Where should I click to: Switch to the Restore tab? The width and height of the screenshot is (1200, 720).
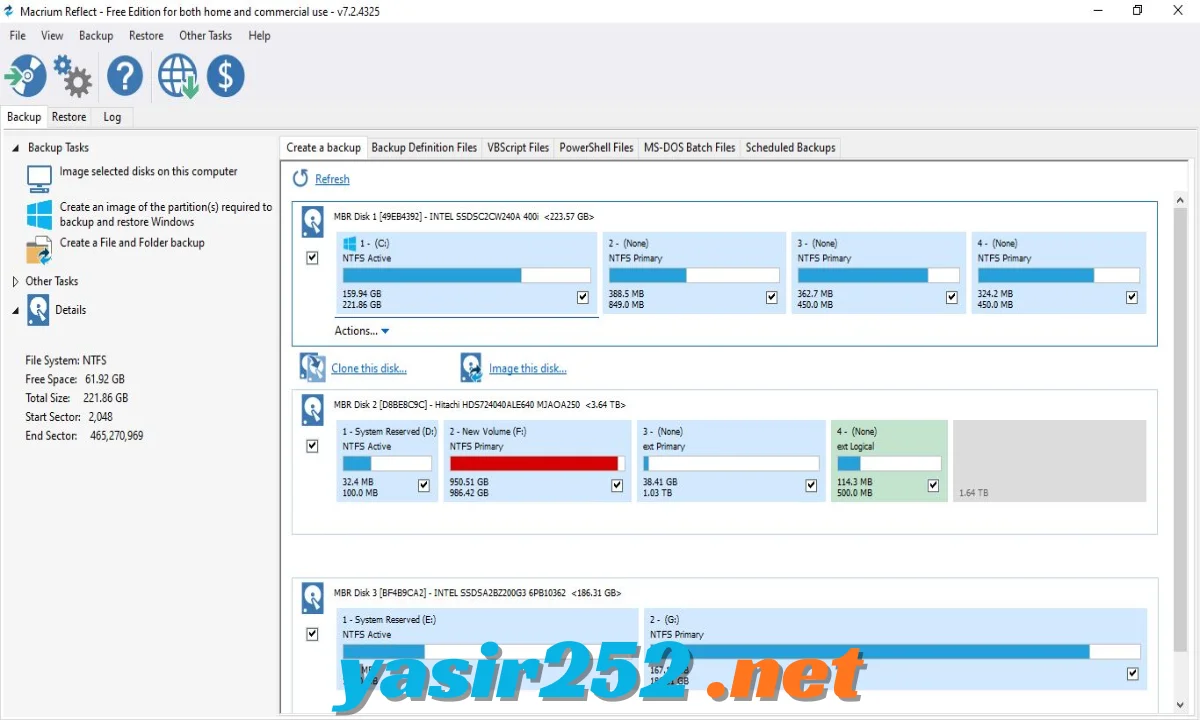[x=69, y=117]
